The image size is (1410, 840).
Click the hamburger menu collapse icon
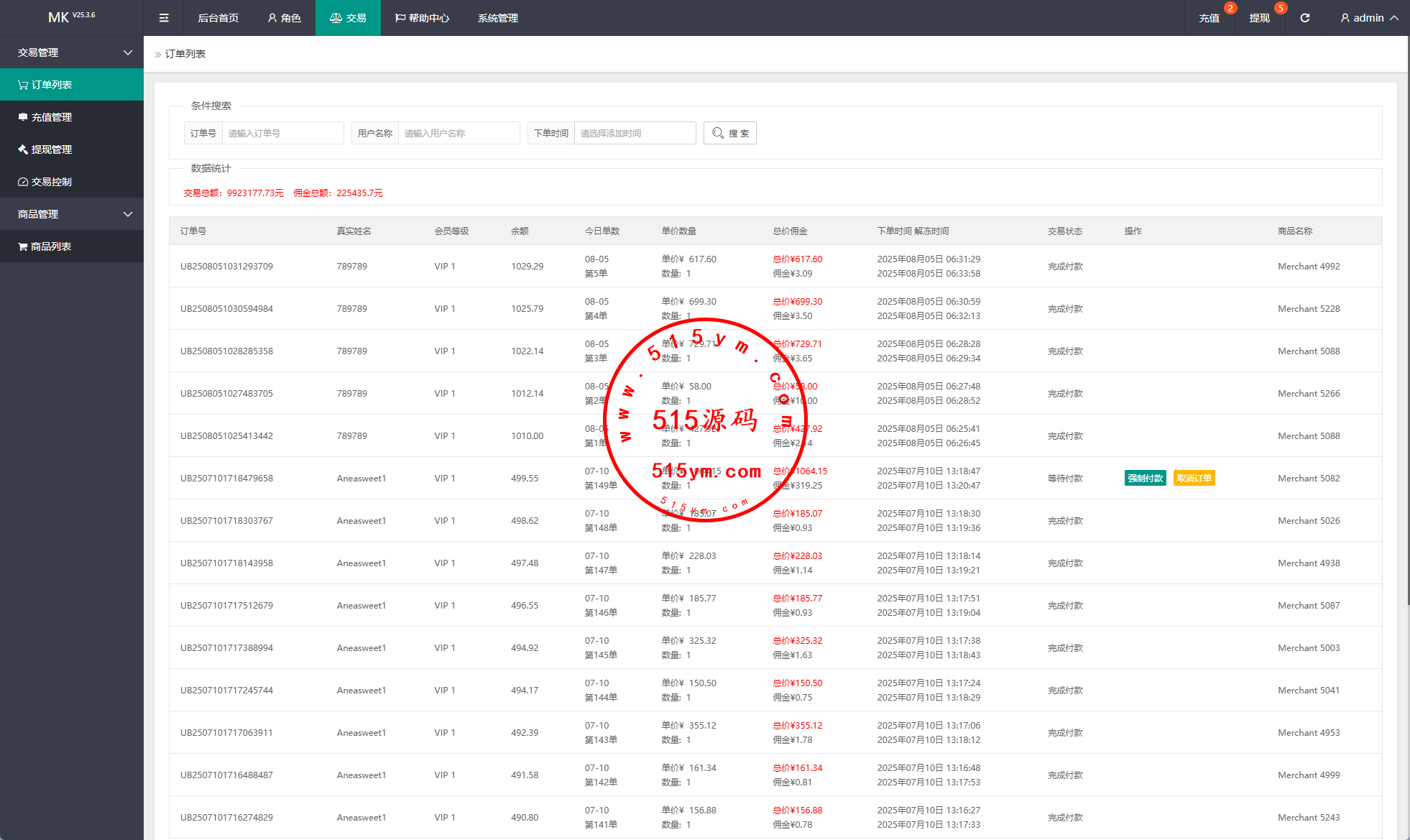(164, 18)
